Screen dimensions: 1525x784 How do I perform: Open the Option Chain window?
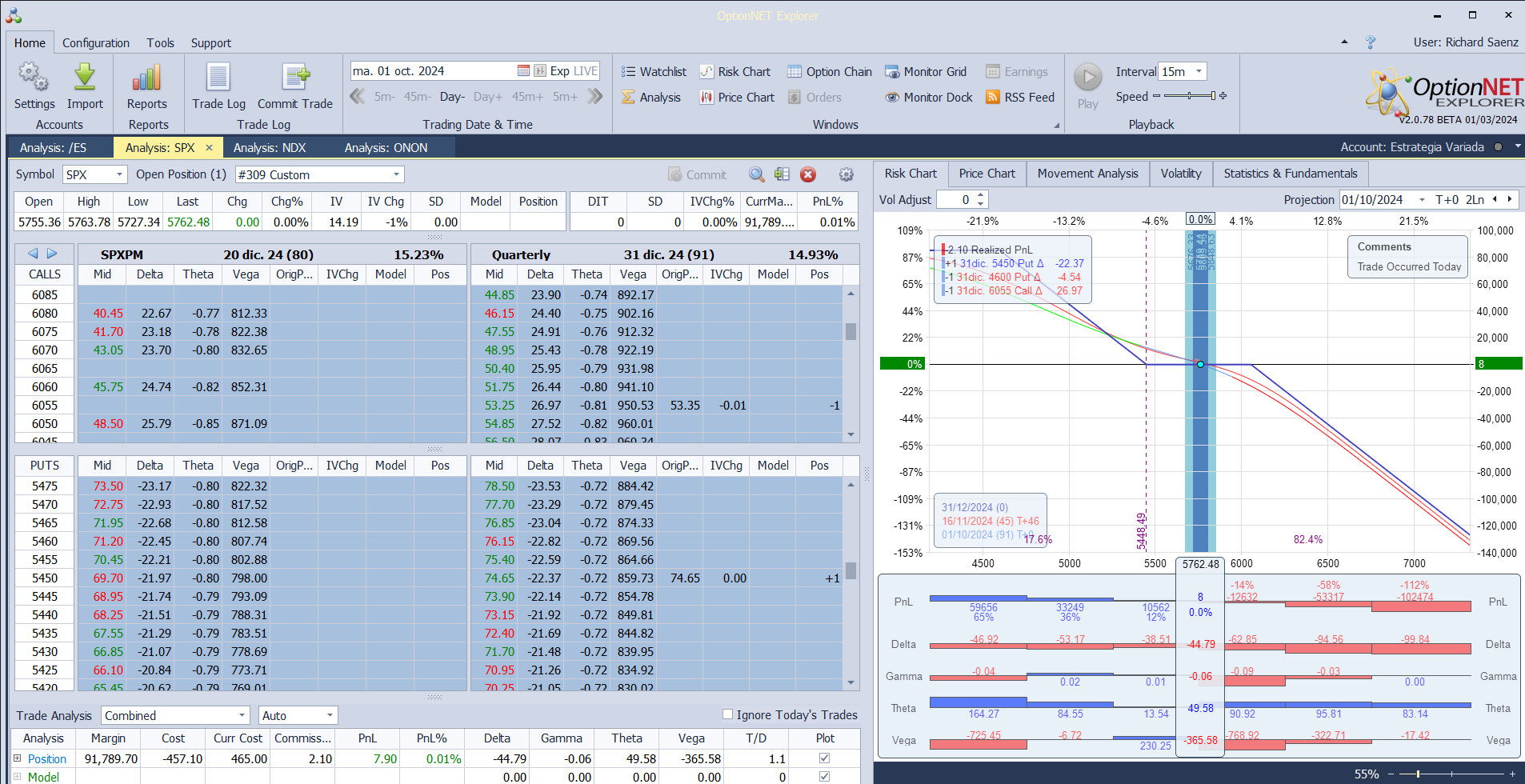click(829, 71)
